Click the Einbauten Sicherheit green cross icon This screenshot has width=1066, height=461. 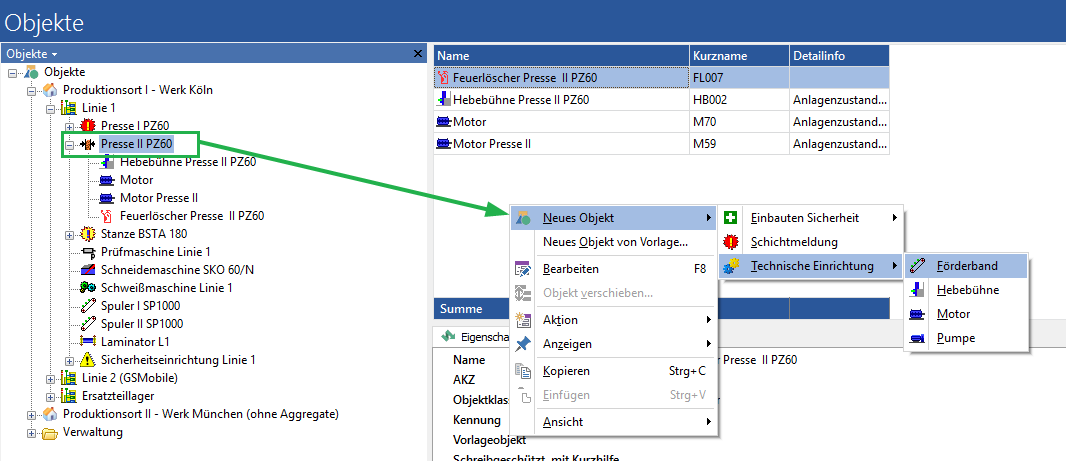[x=731, y=218]
